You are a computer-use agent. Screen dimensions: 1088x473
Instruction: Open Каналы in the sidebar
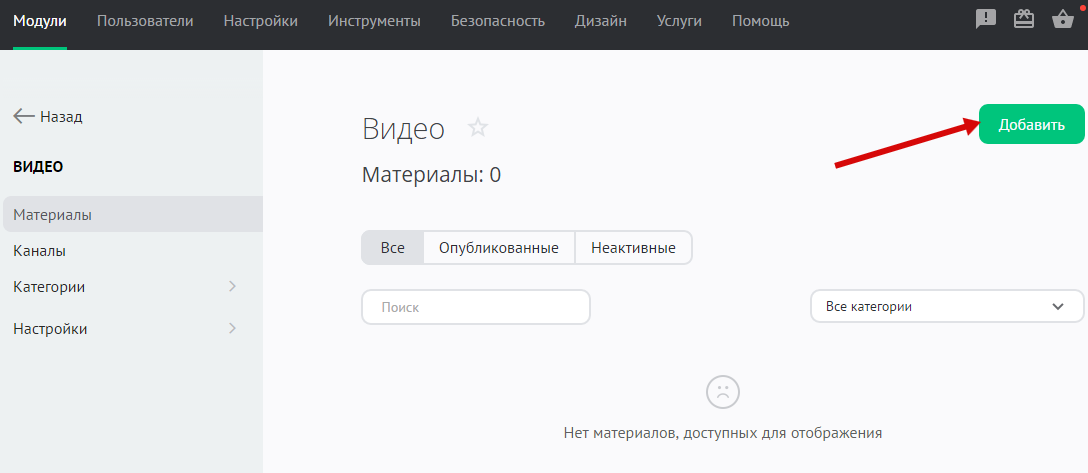[40, 251]
